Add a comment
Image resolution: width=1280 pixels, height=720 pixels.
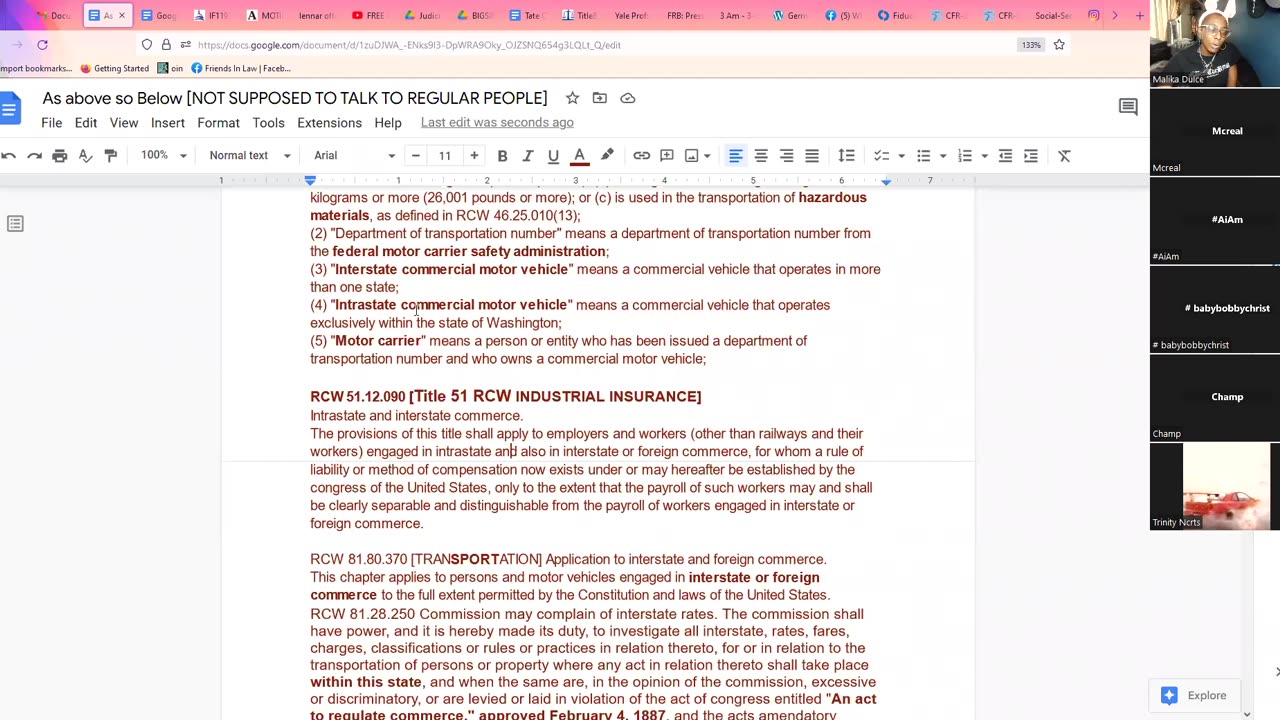[667, 155]
